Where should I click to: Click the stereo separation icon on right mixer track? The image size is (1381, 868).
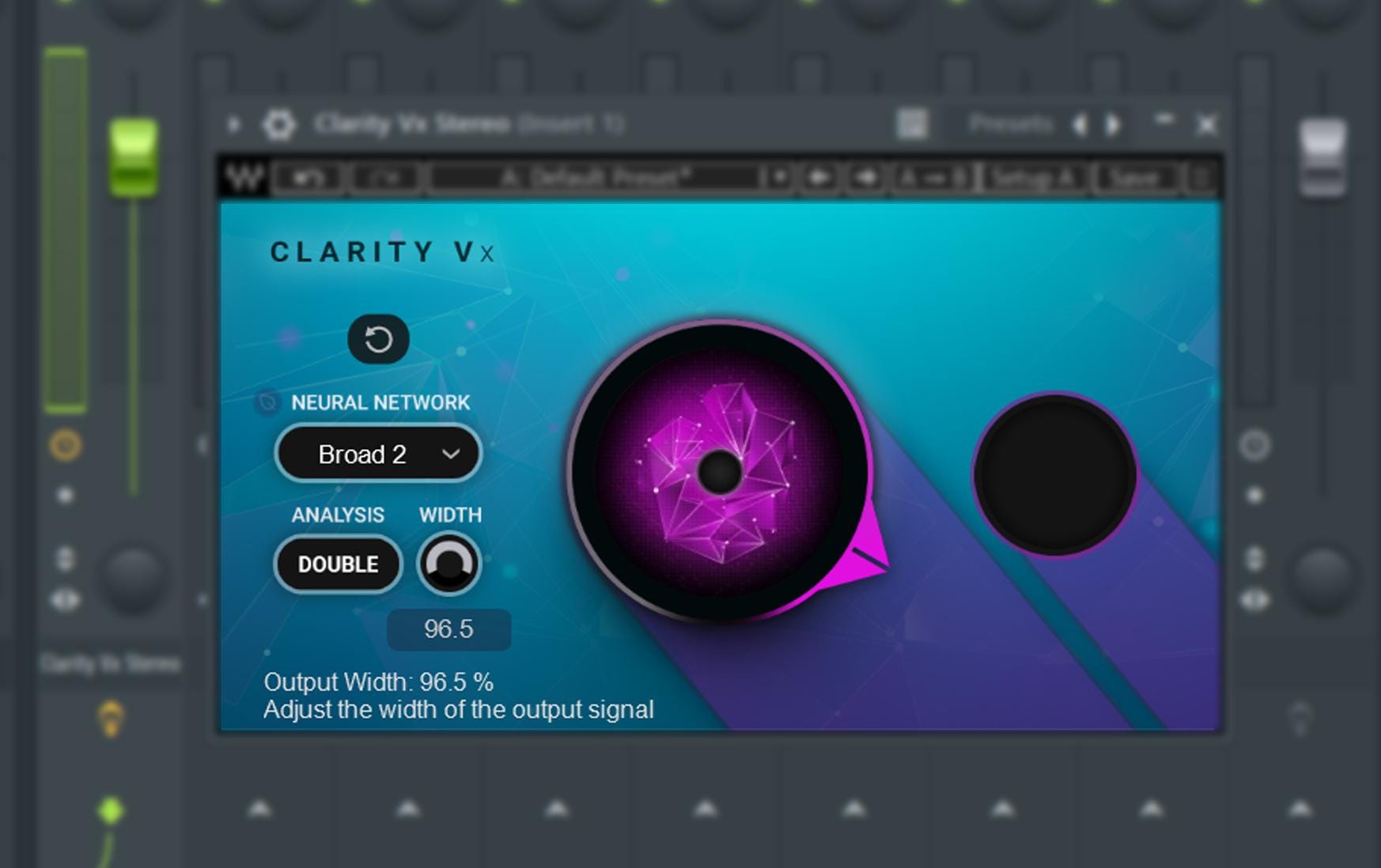pyautogui.click(x=1255, y=601)
